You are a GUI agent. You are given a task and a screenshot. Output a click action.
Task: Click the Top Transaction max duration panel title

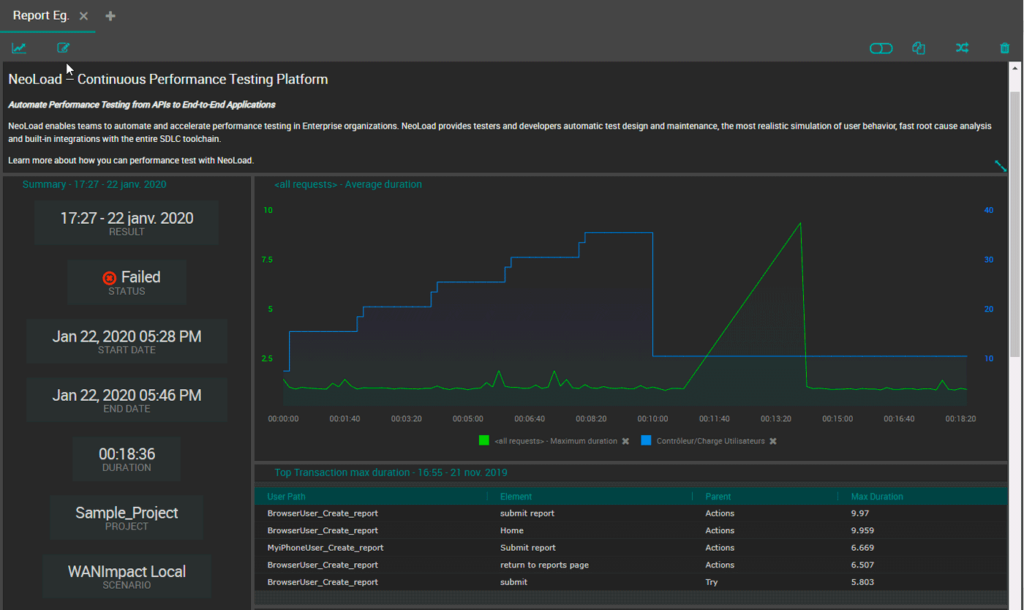click(x=391, y=472)
